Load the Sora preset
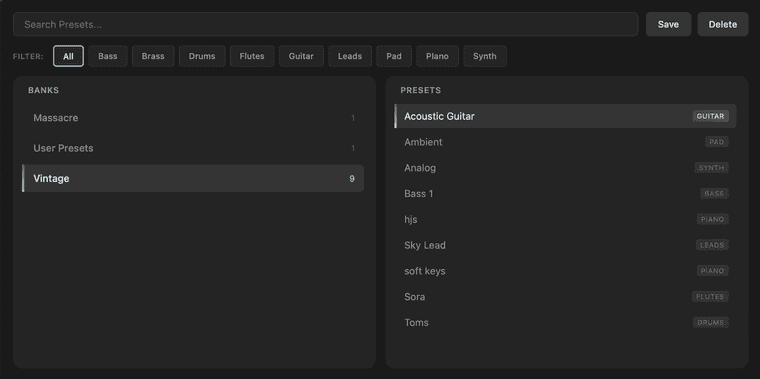760x379 pixels. (565, 297)
